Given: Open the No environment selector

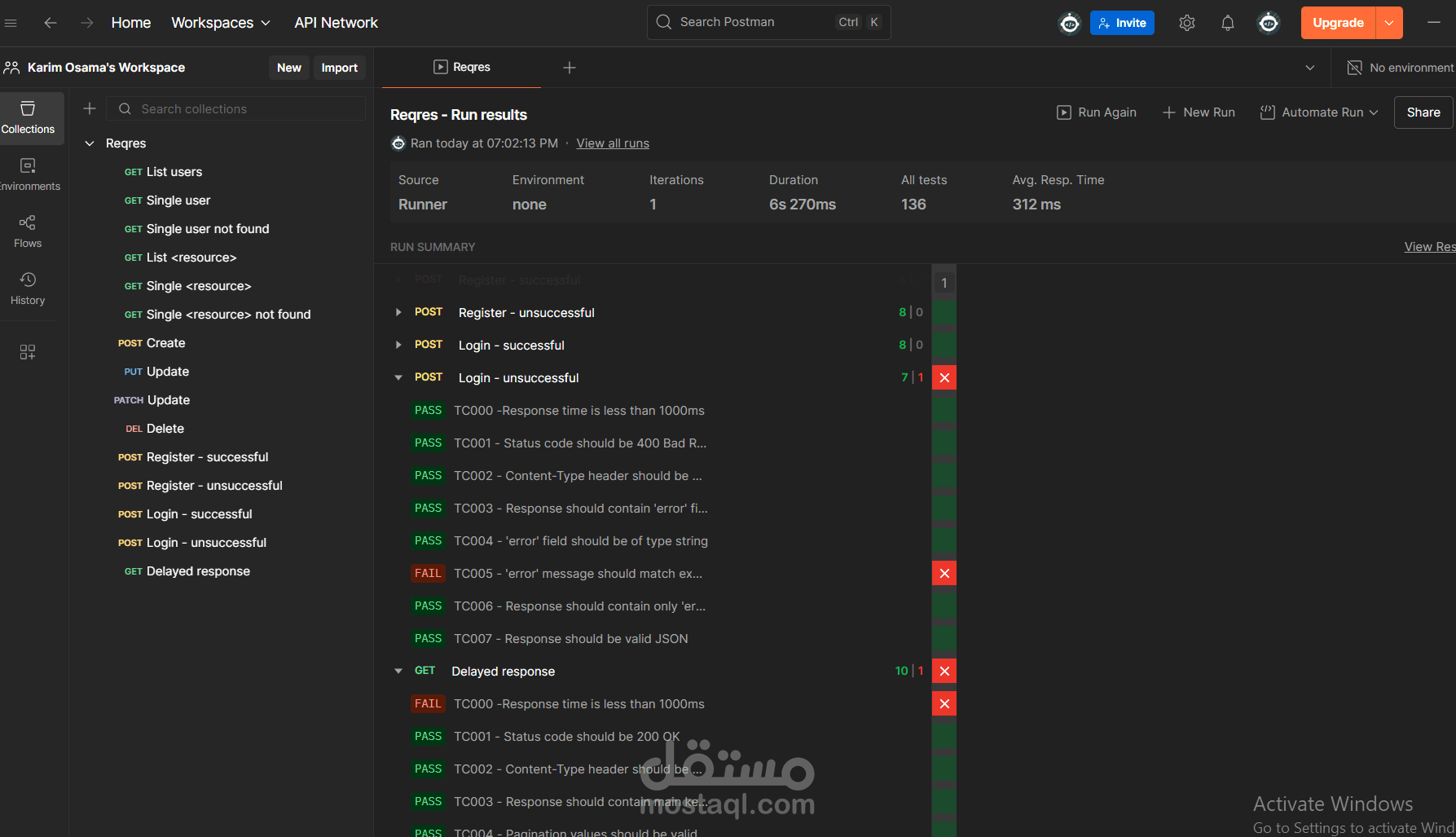Looking at the screenshot, I should coord(1401,68).
